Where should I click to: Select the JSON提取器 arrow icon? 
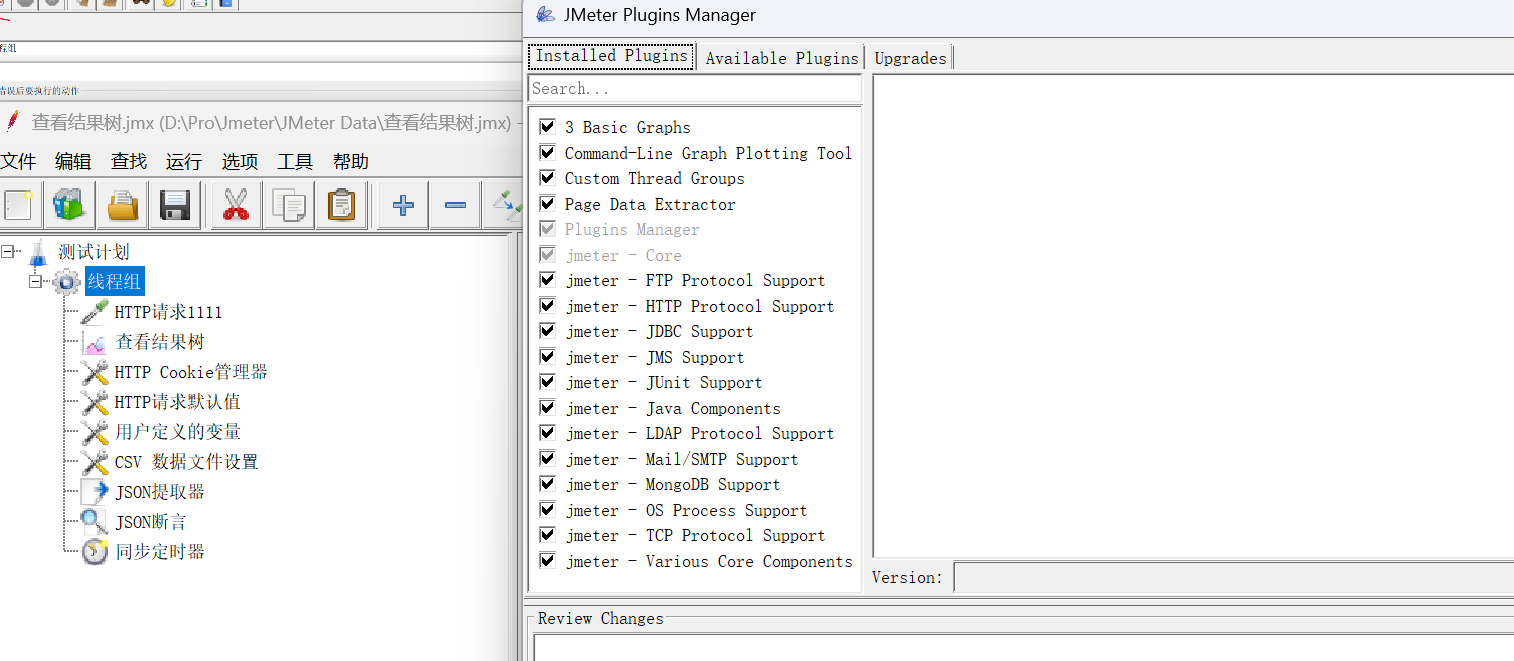coord(94,492)
